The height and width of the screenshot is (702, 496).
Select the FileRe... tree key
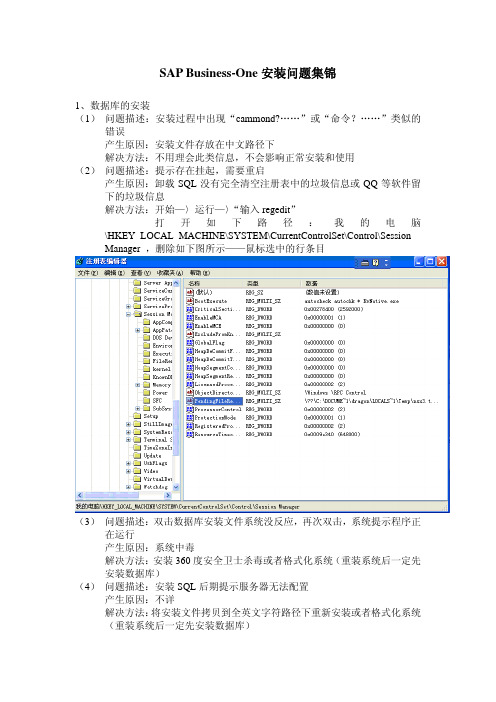[x=162, y=361]
